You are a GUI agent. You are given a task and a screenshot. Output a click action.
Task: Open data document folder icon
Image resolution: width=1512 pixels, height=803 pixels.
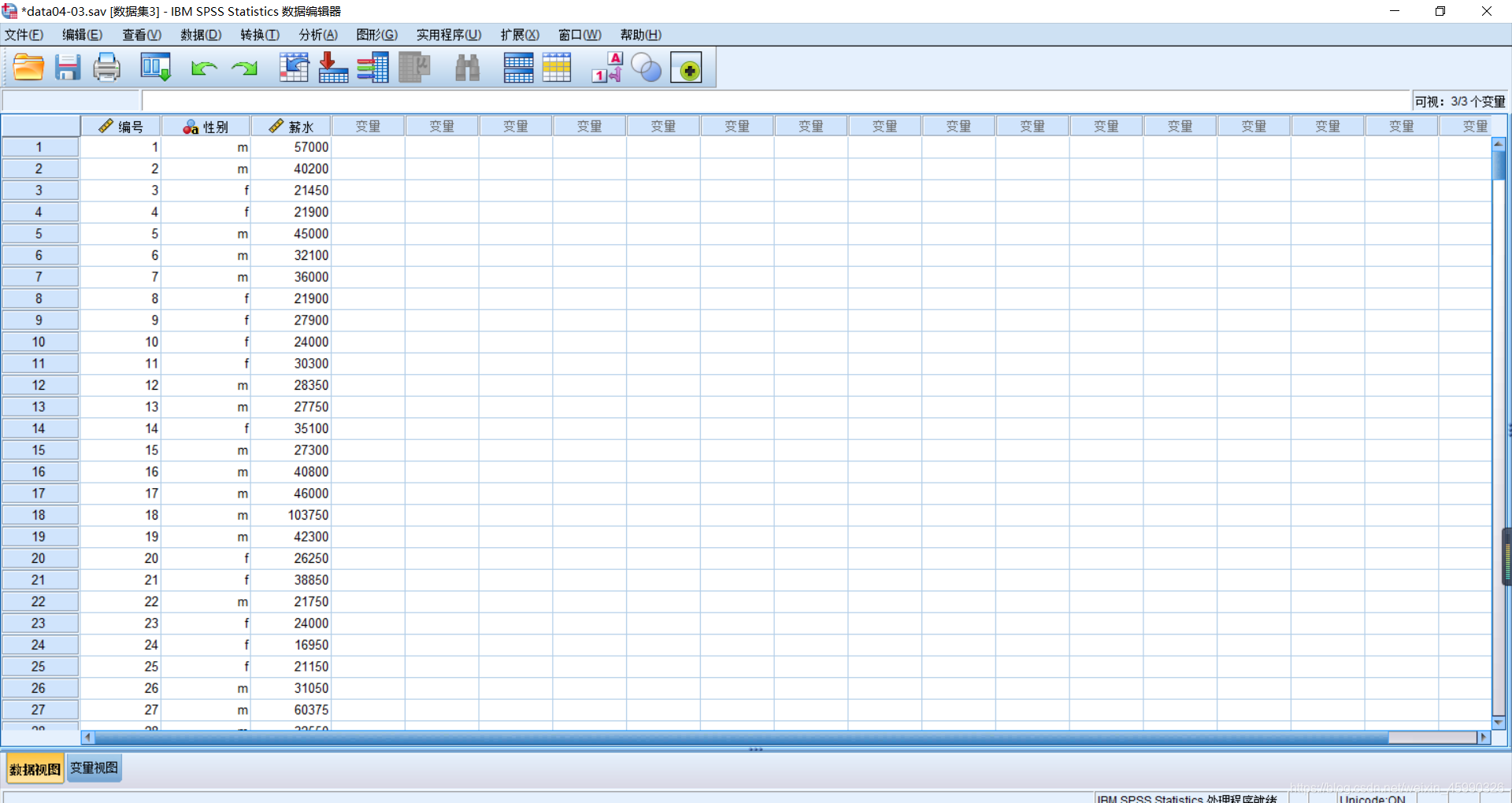pos(28,68)
